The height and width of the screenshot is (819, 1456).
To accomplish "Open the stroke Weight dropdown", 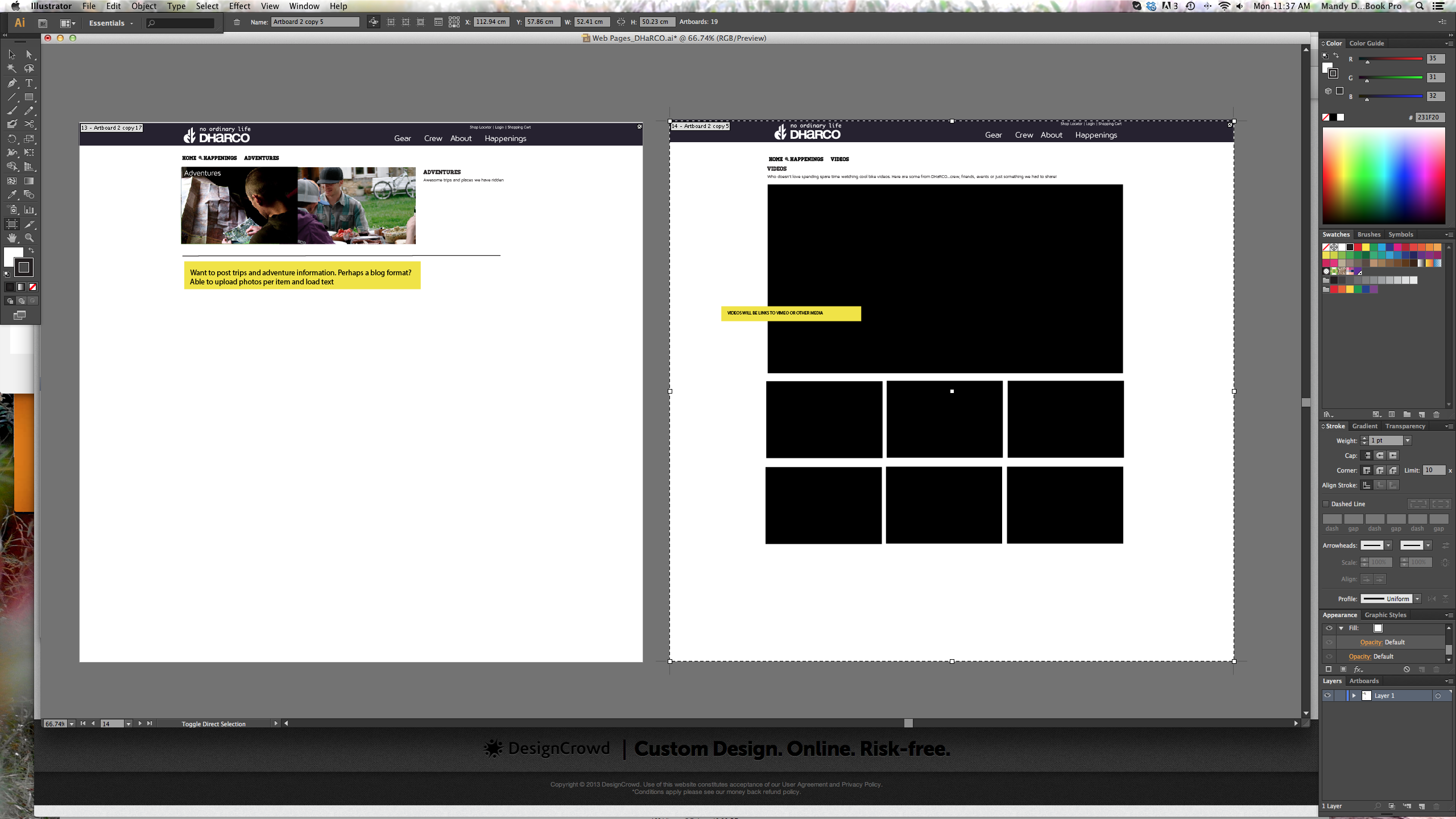I will (1408, 441).
